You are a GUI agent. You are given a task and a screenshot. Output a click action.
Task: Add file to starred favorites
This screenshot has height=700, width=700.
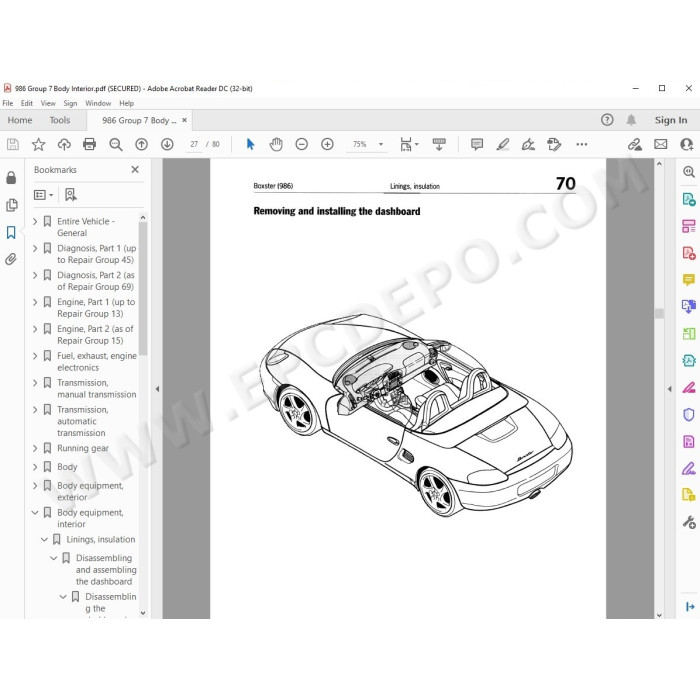[38, 144]
